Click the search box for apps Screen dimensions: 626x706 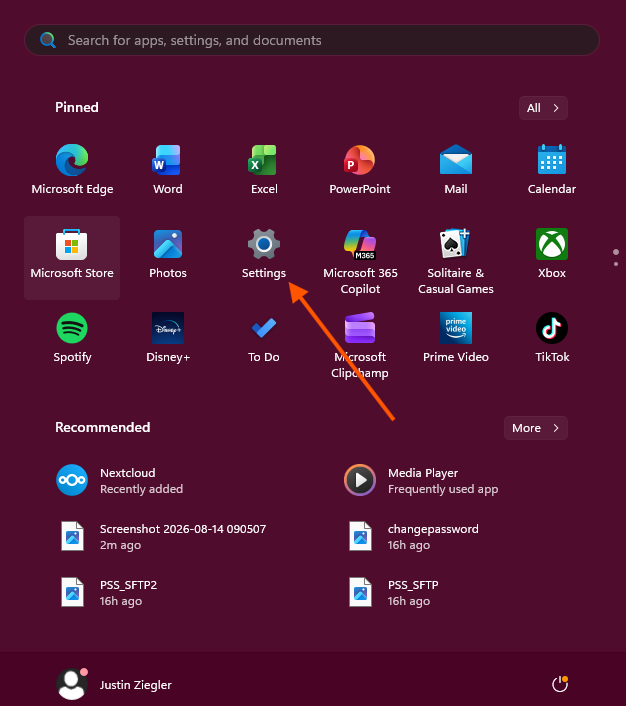(x=312, y=40)
